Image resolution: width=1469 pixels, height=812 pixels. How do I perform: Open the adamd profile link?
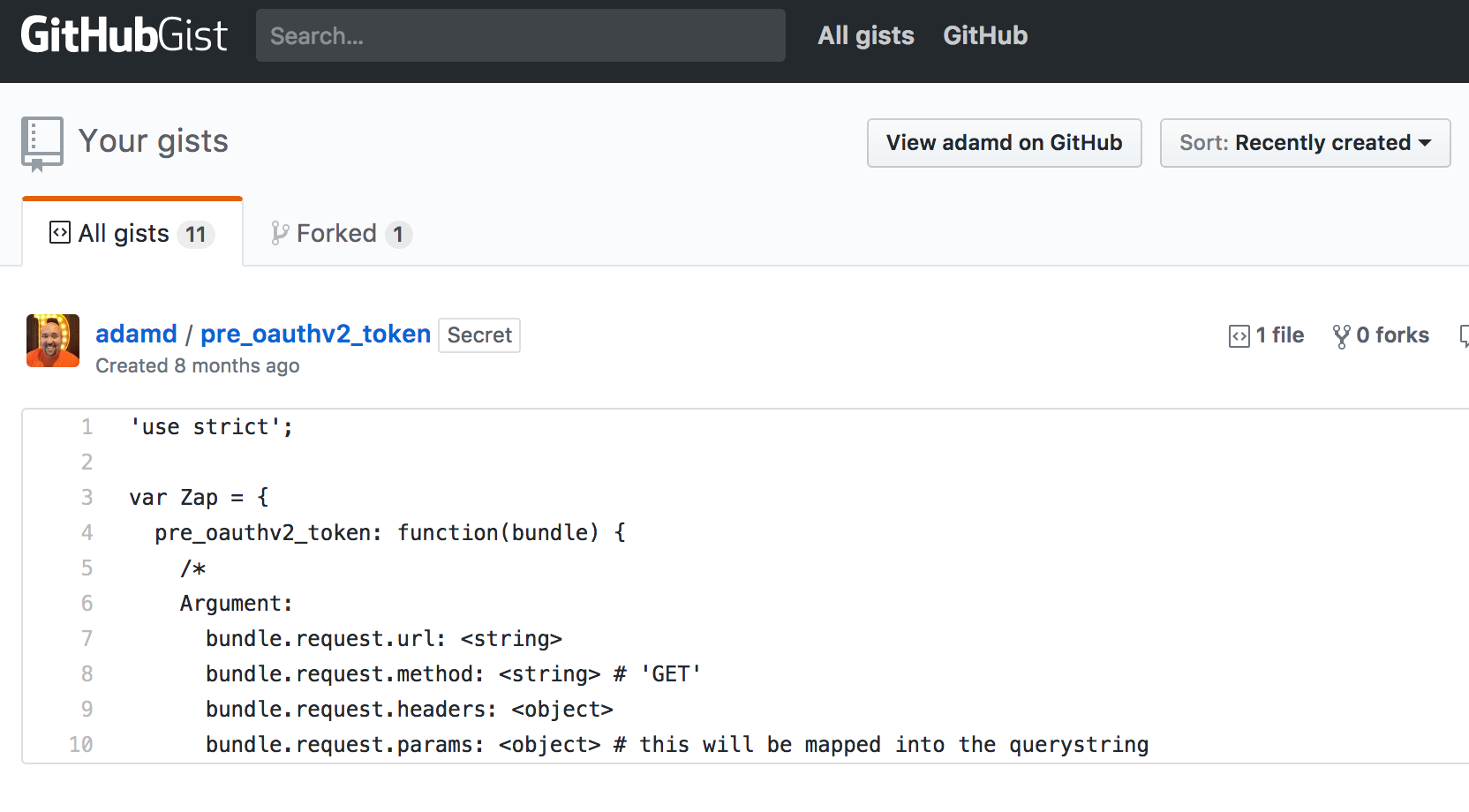(x=136, y=334)
